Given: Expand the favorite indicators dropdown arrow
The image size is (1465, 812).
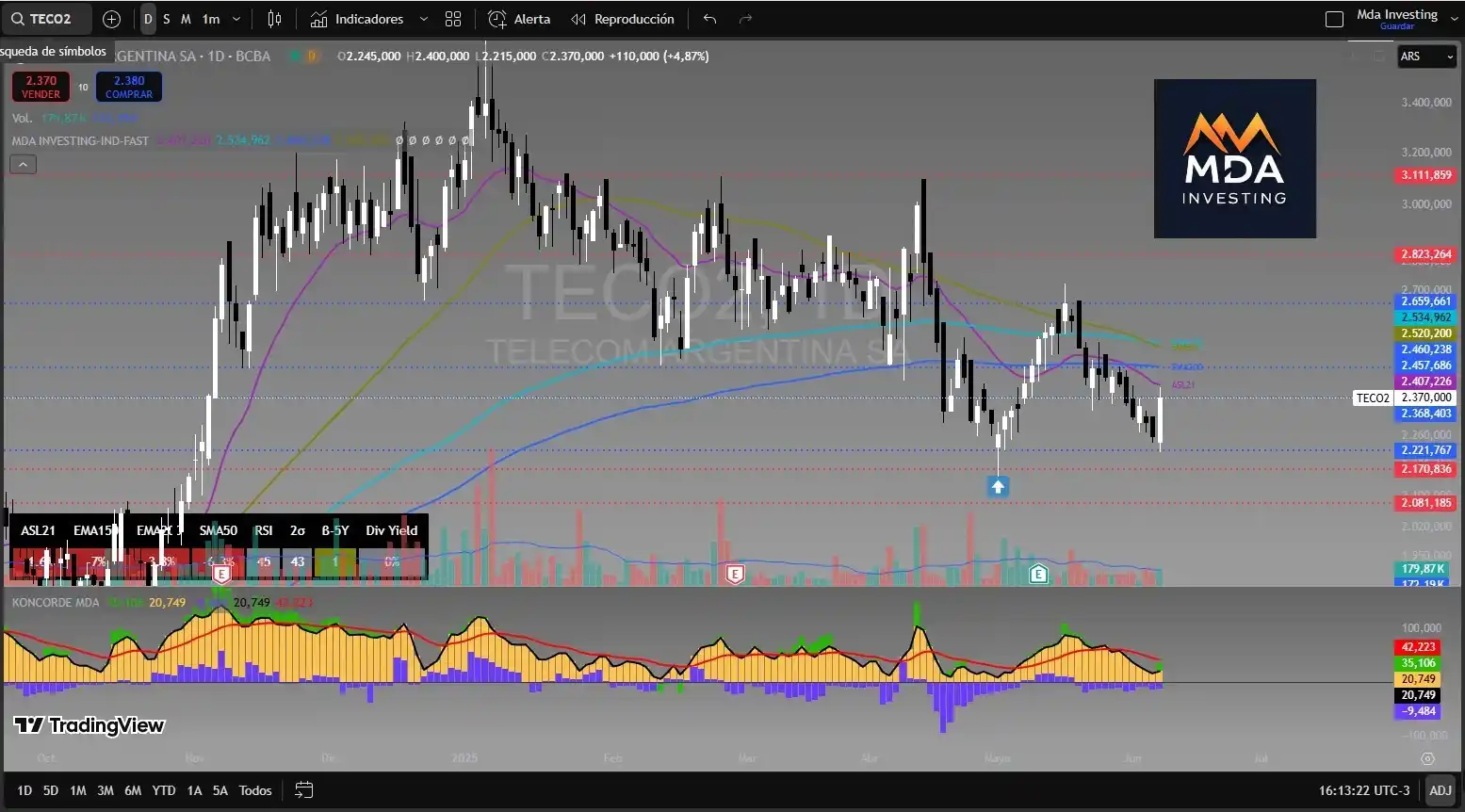Looking at the screenshot, I should (x=423, y=19).
